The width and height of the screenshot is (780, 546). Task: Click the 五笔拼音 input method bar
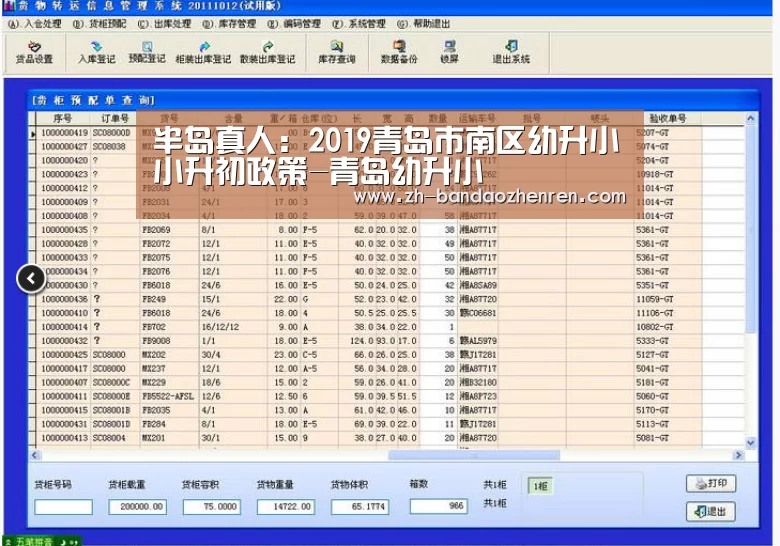pos(42,541)
